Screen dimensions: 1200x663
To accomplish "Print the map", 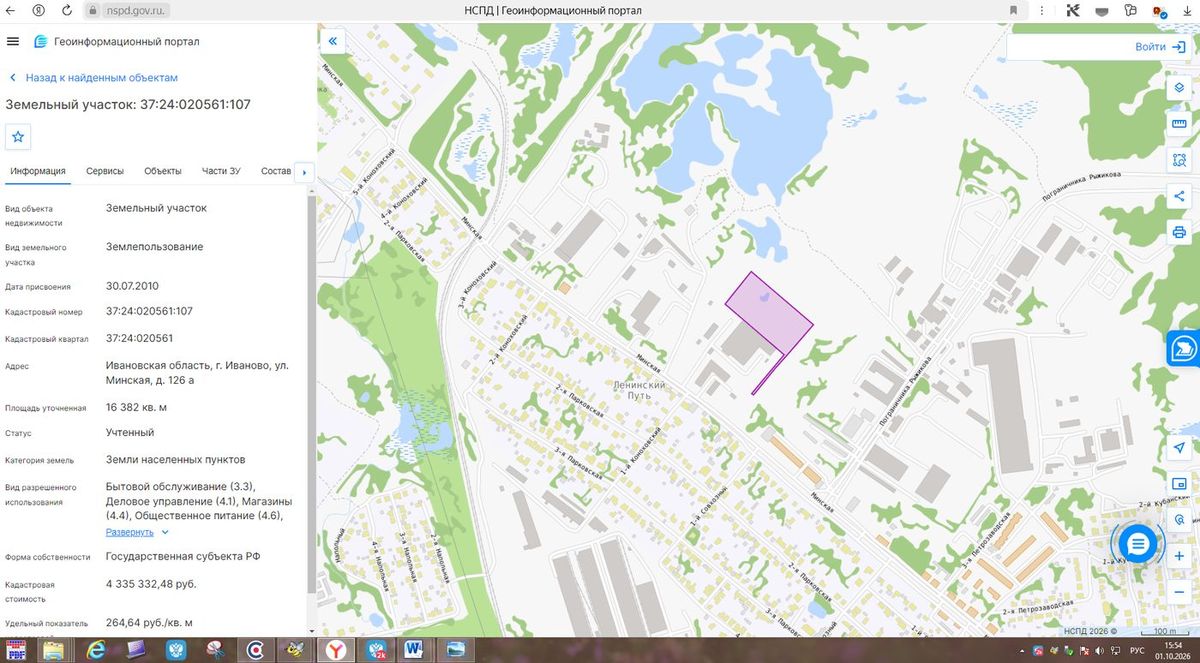I will tap(1179, 232).
